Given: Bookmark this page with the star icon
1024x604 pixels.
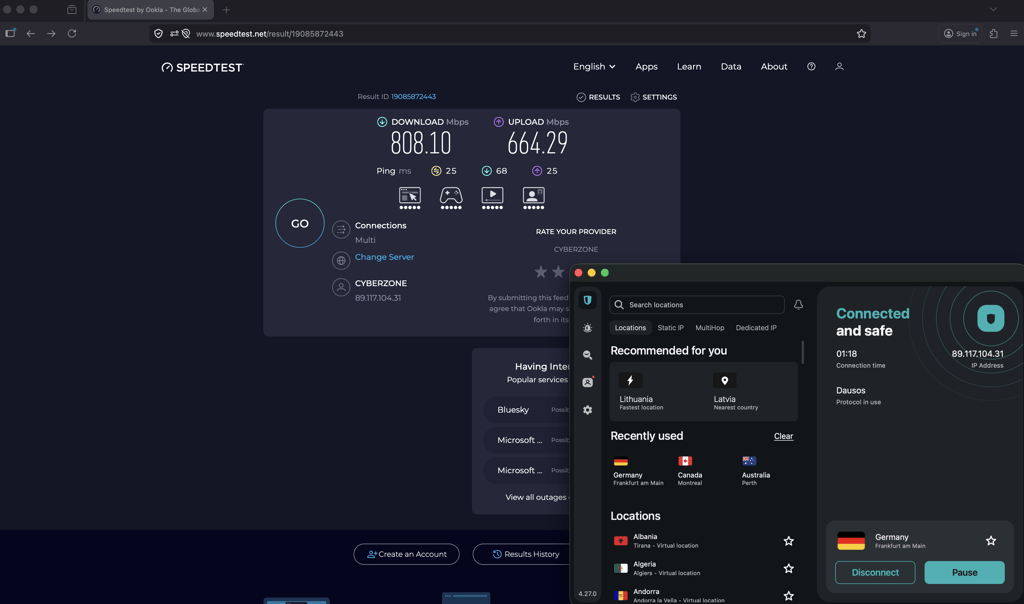Looking at the screenshot, I should coord(861,33).
